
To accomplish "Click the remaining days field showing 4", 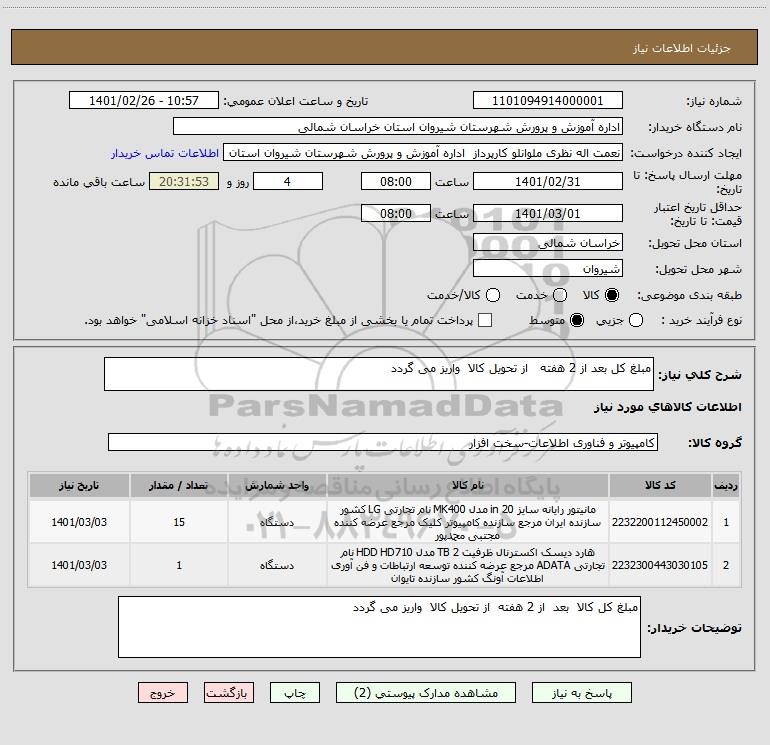I will click(x=288, y=181).
